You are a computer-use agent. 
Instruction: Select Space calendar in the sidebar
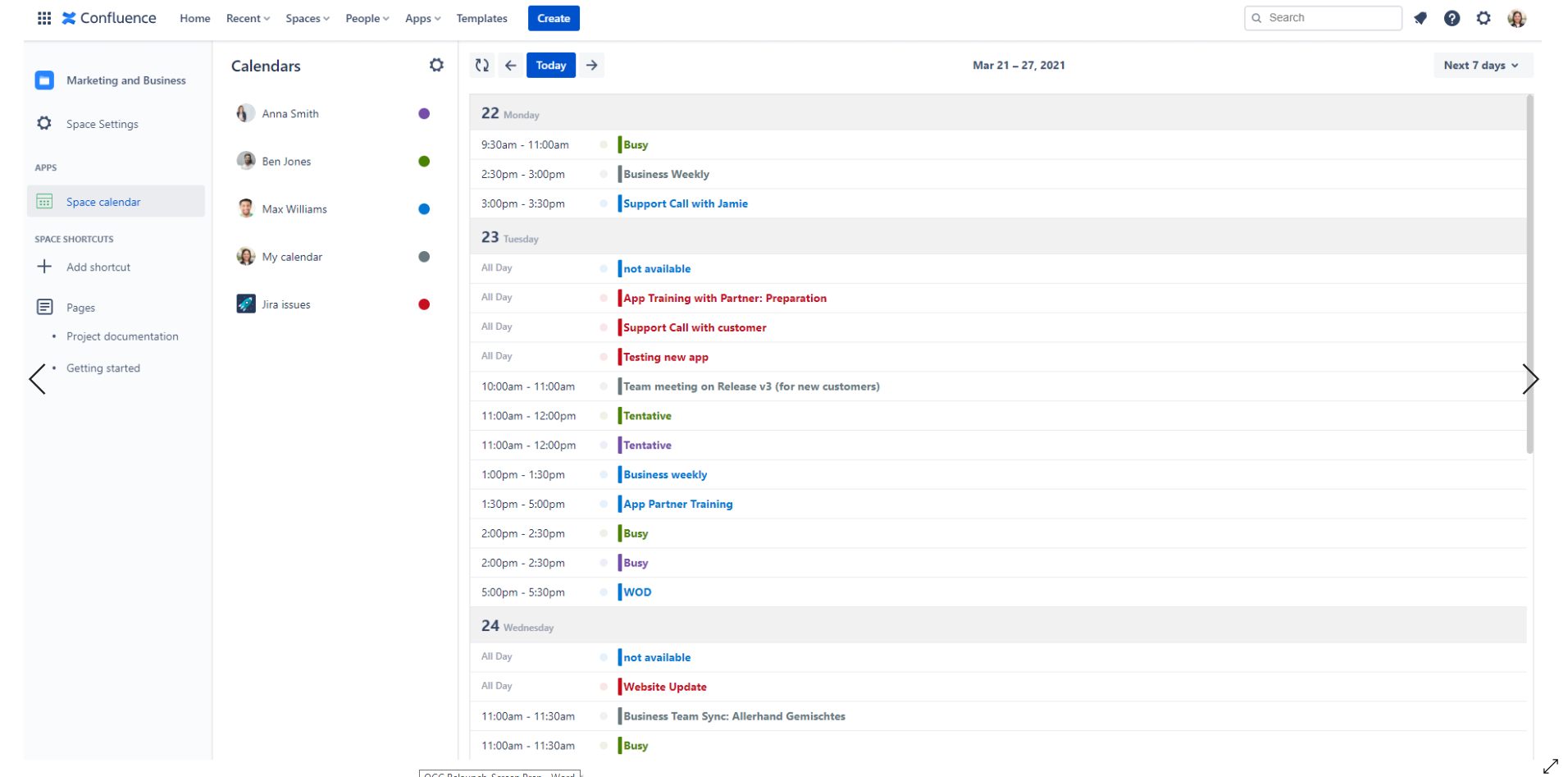pos(103,202)
